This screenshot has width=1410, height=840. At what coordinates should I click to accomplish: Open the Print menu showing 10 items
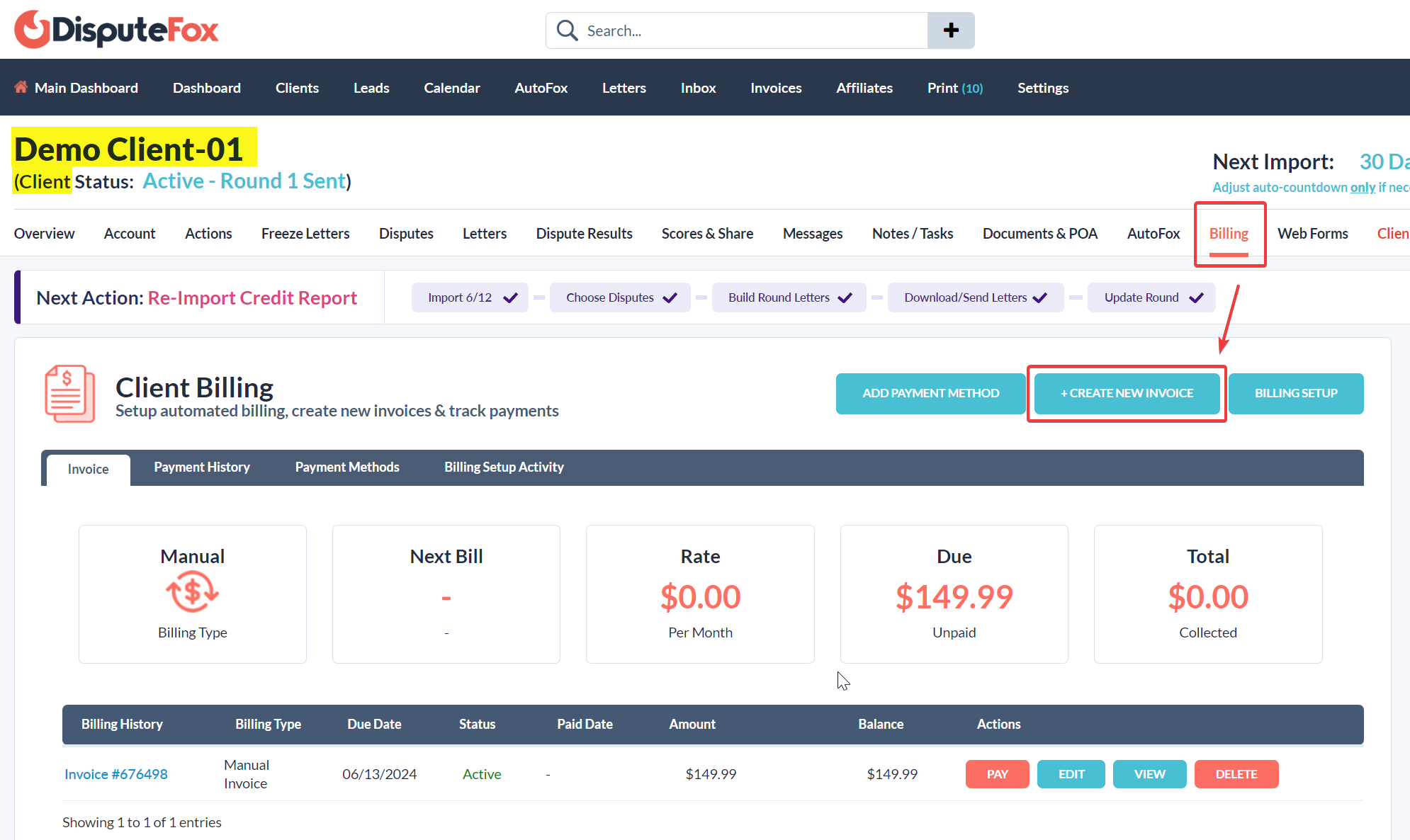pos(954,88)
